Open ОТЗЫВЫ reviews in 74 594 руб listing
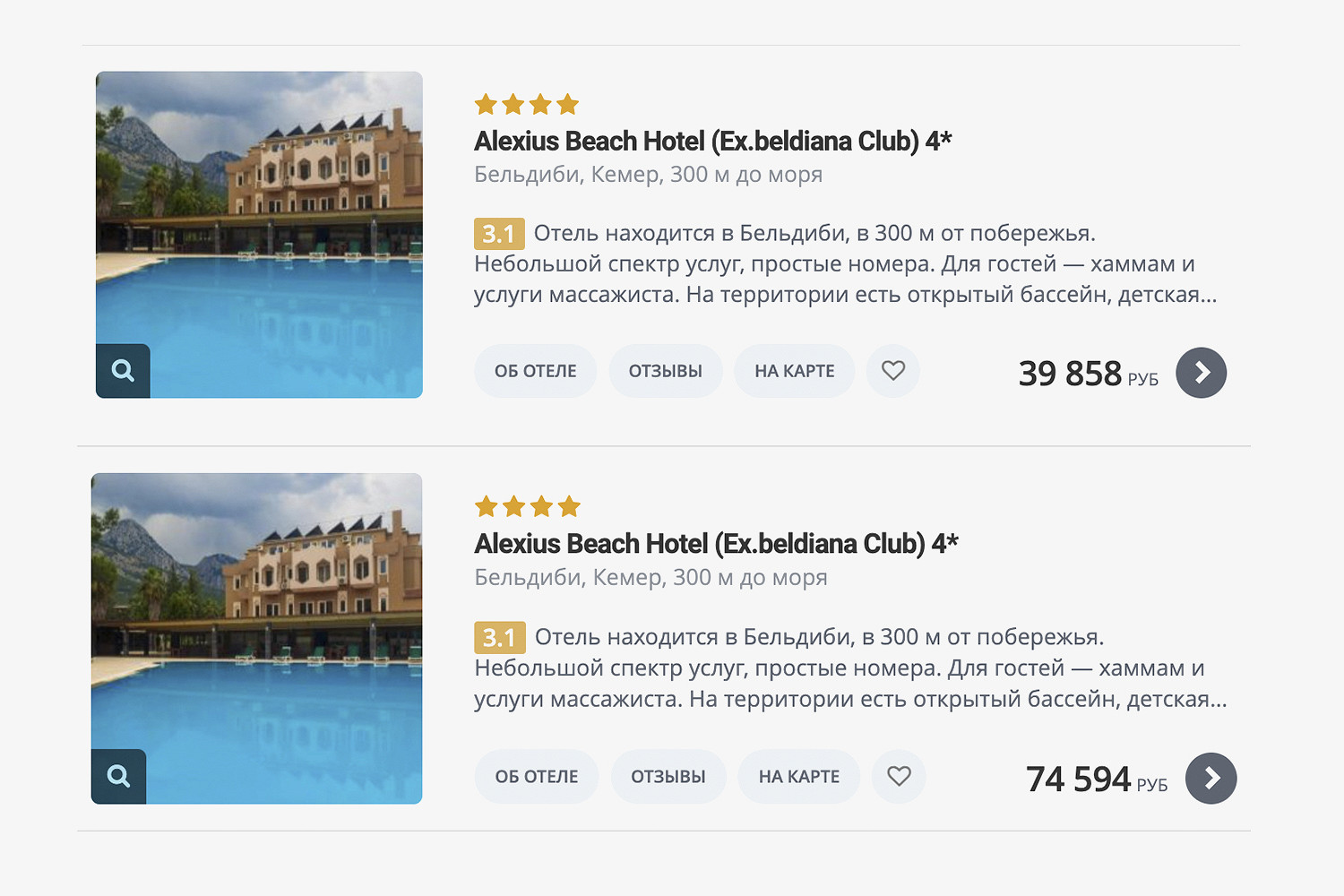The image size is (1344, 896). point(668,777)
